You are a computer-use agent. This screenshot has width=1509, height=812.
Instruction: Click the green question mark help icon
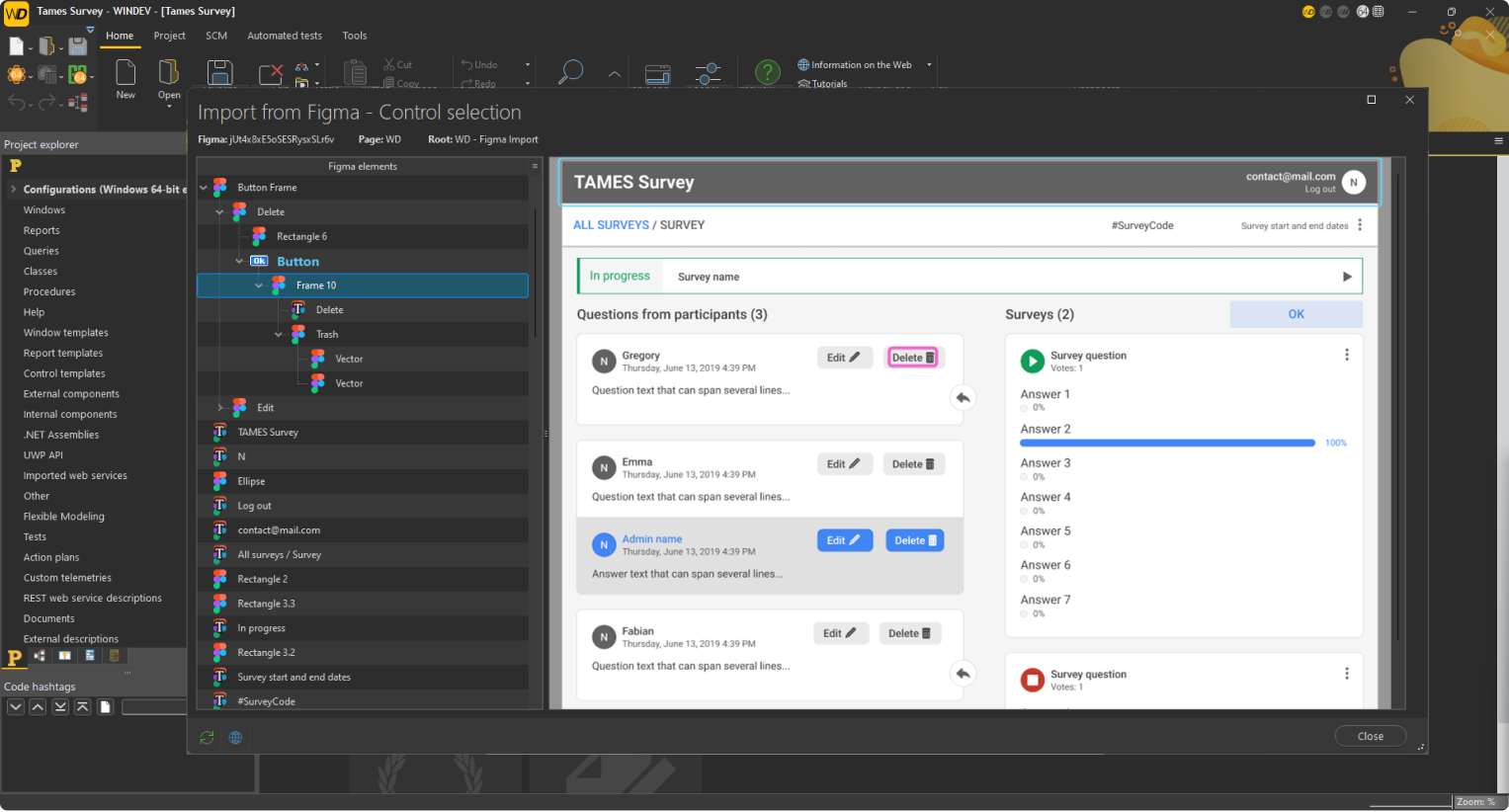tap(767, 72)
